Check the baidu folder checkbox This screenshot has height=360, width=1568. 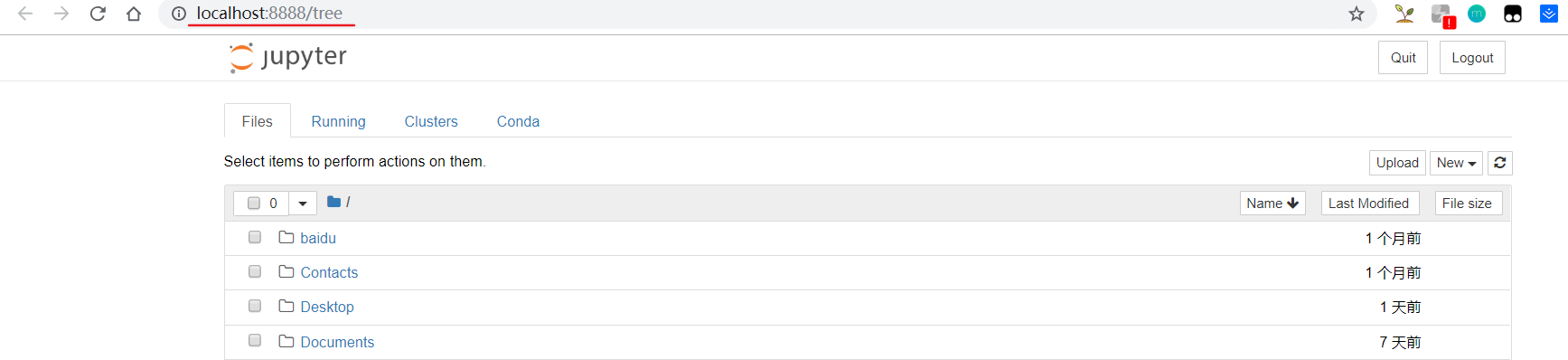(x=255, y=237)
